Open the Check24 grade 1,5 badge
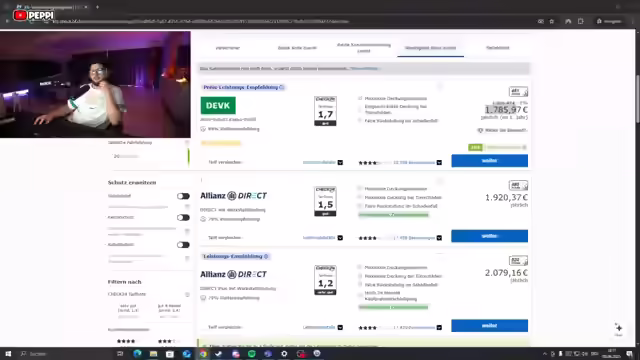The height and width of the screenshot is (360, 640). click(x=325, y=201)
